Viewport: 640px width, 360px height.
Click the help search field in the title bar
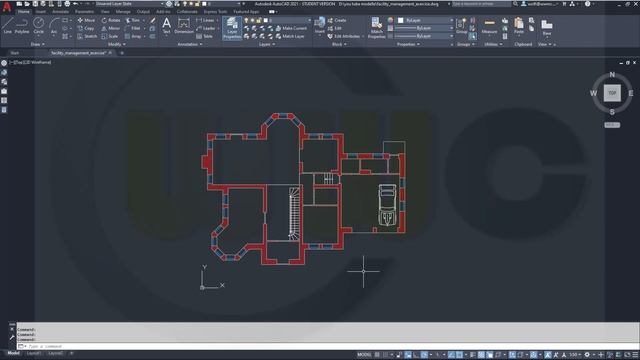click(x=481, y=4)
